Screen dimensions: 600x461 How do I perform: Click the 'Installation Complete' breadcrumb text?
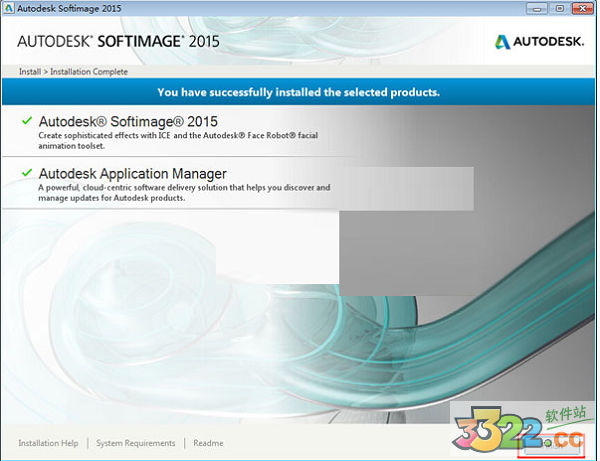click(89, 72)
